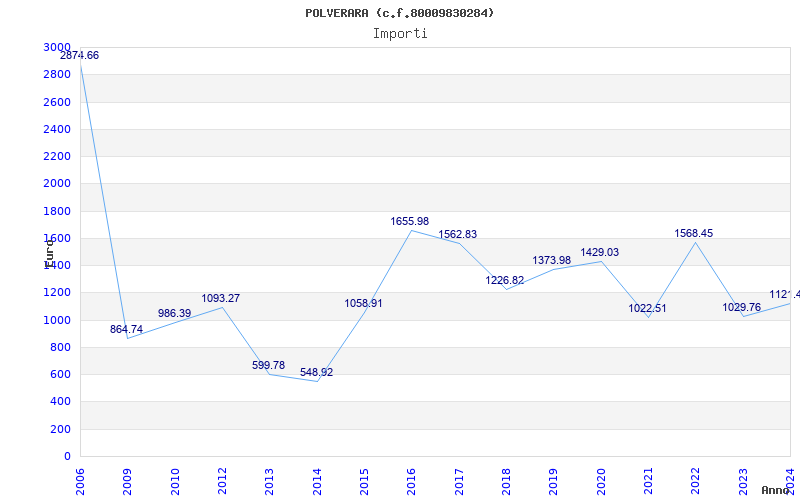The image size is (800, 500).
Task: Click the y-axis value 3000
Action: (57, 47)
